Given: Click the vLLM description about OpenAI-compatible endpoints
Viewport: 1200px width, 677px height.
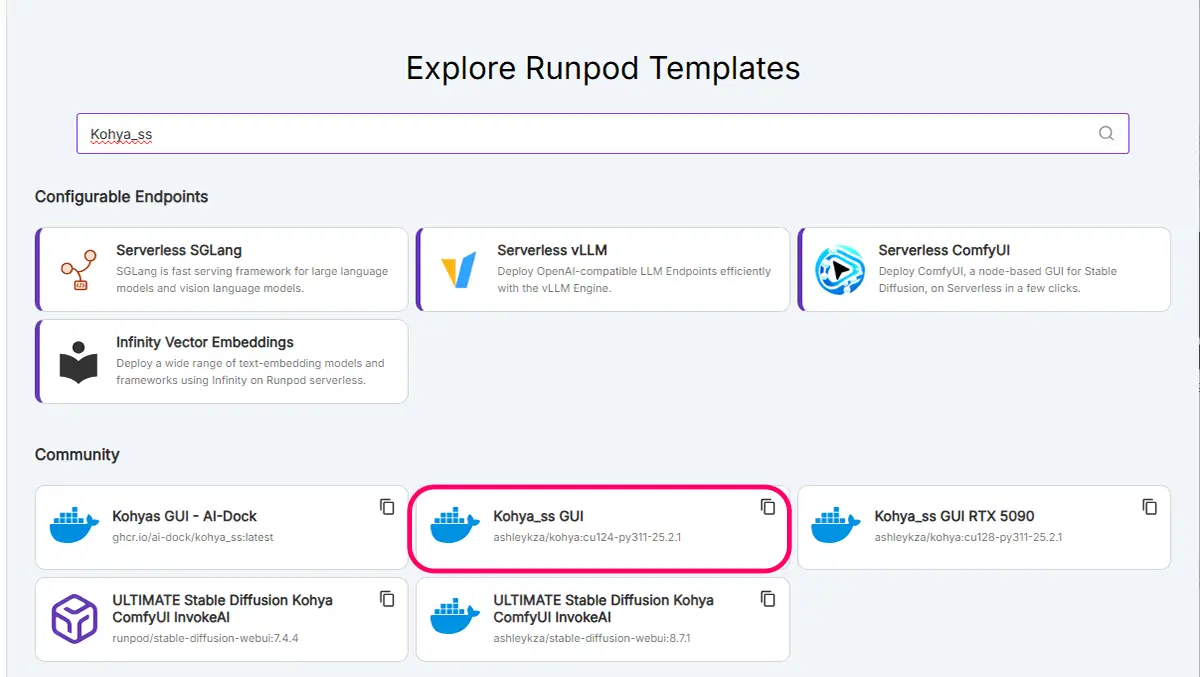Looking at the screenshot, I should pos(634,280).
